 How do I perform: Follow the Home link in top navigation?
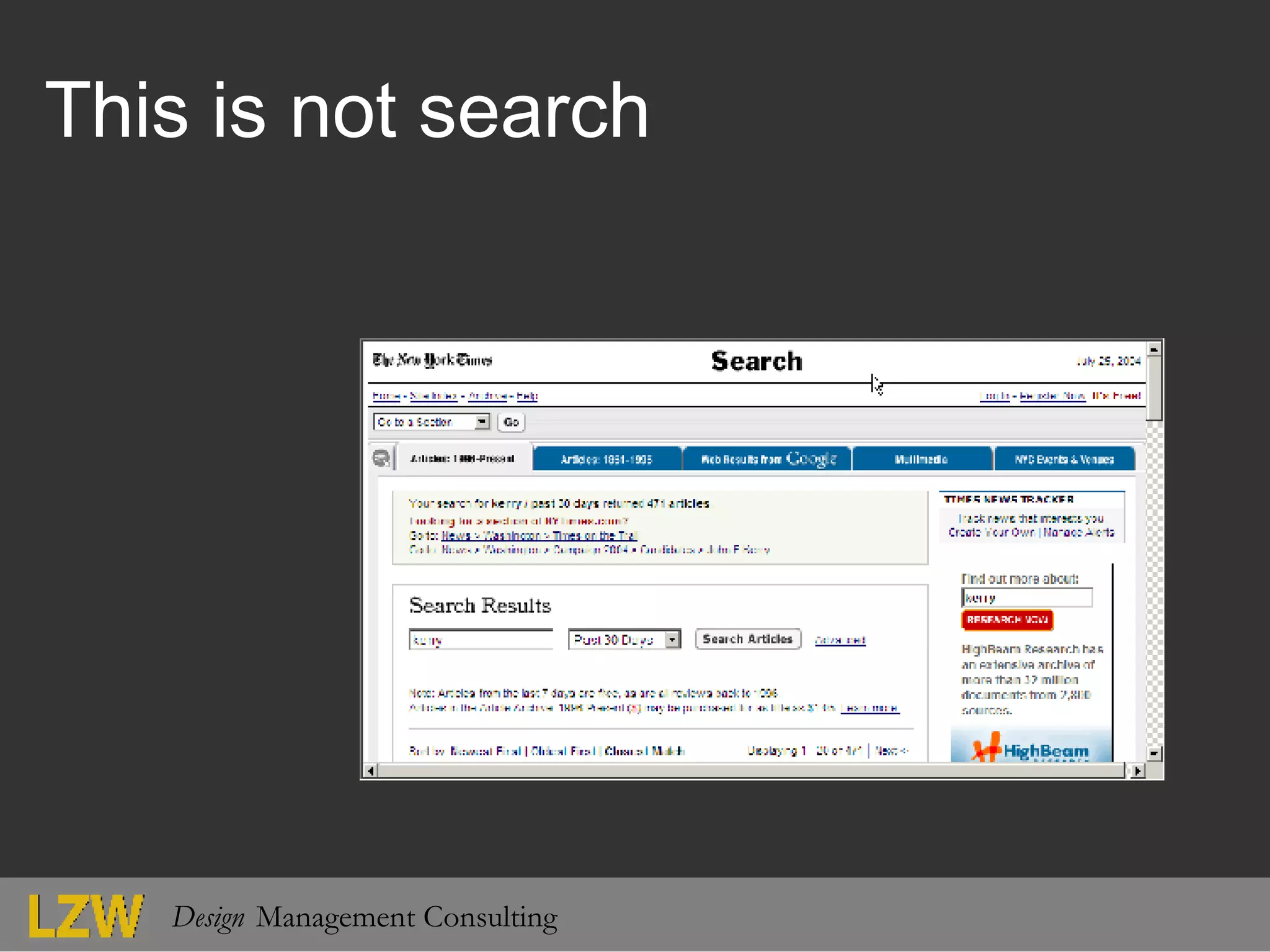coord(386,396)
